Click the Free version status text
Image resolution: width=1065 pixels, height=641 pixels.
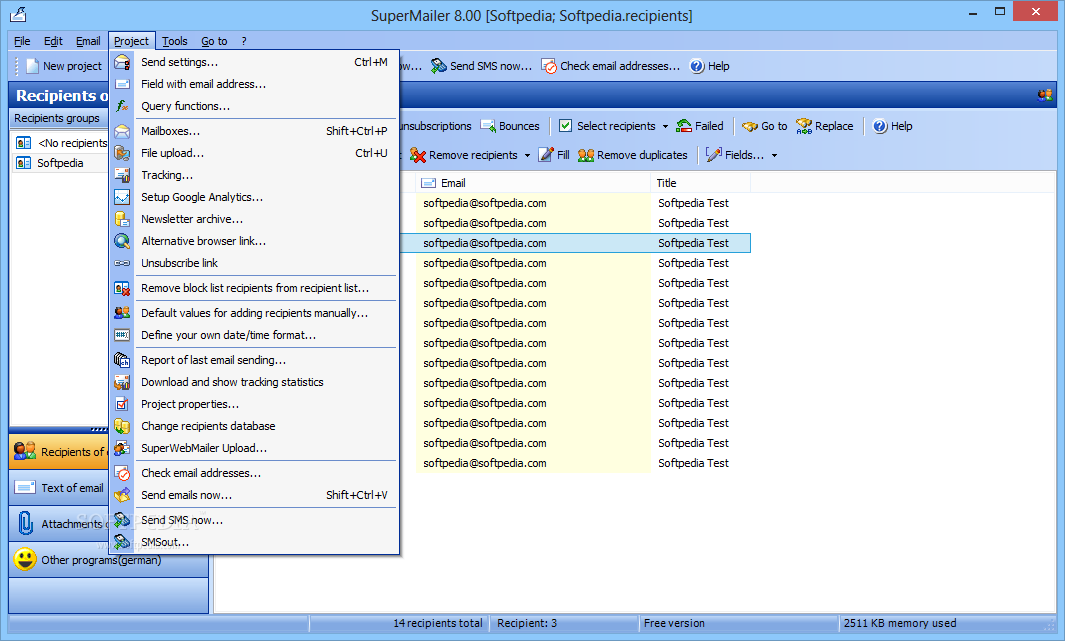click(674, 623)
